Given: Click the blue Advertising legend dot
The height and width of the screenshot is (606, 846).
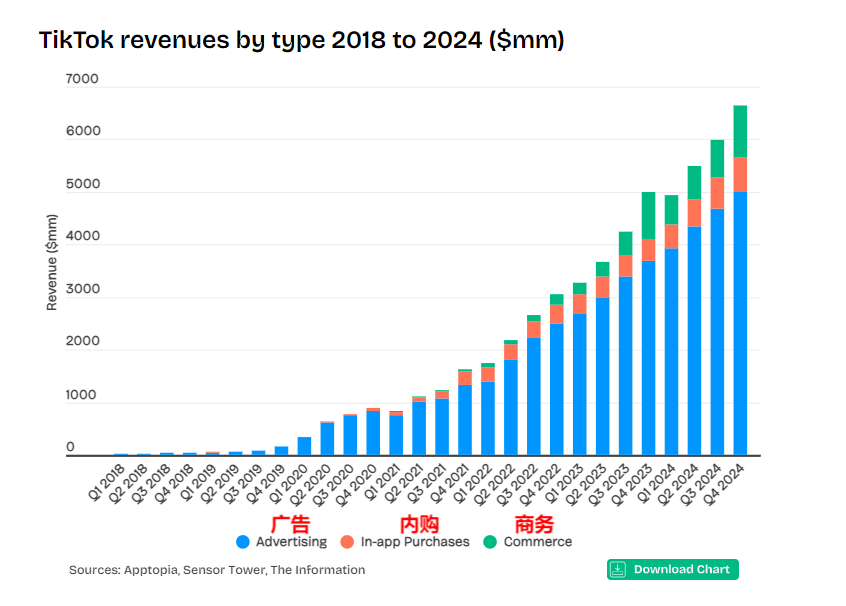Looking at the screenshot, I should [243, 542].
